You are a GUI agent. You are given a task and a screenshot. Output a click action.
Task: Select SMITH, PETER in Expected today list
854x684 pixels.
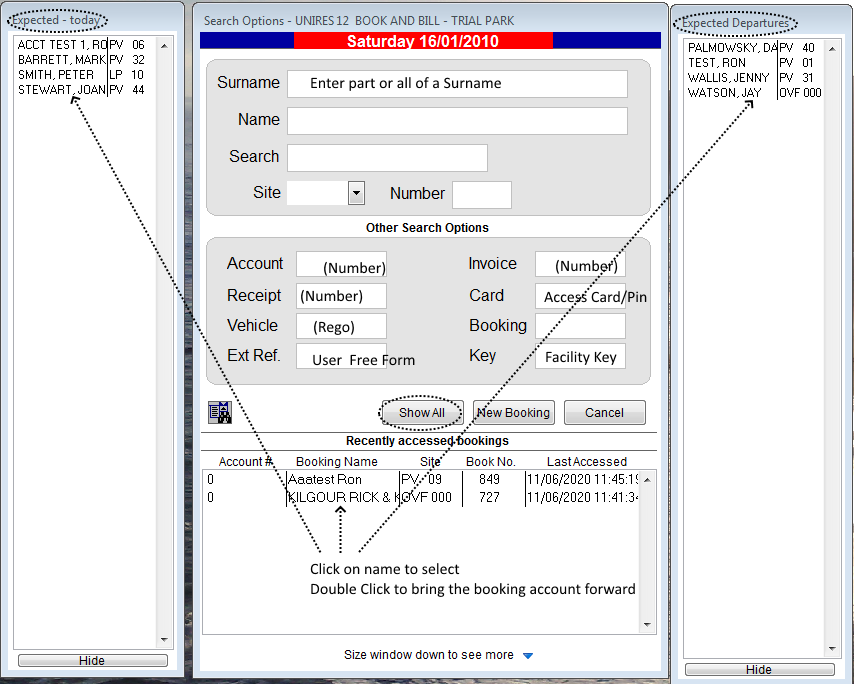click(x=56, y=75)
